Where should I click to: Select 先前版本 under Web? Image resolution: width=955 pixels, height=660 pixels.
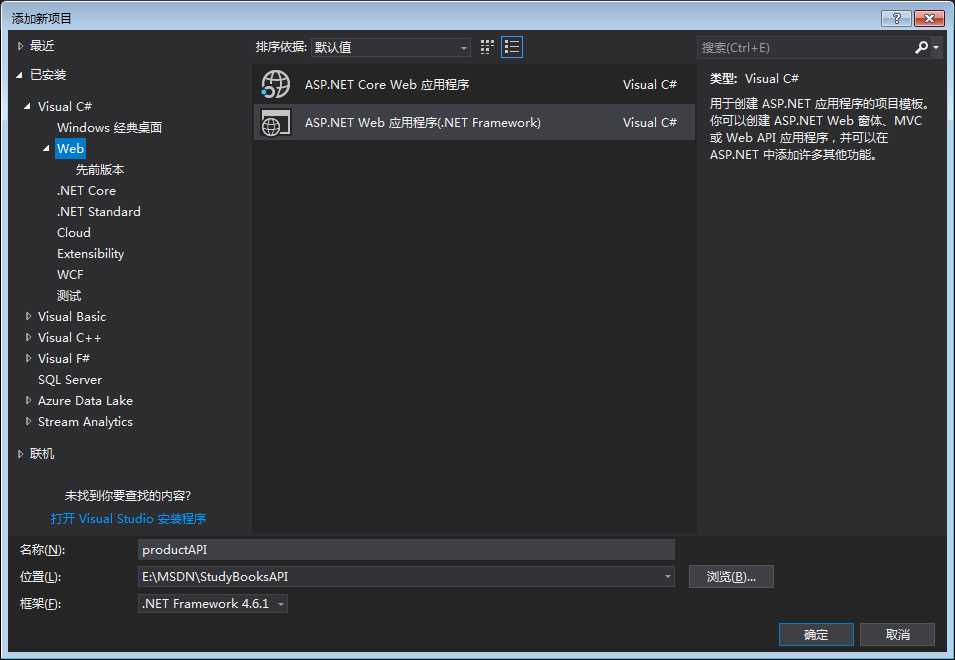(x=100, y=169)
